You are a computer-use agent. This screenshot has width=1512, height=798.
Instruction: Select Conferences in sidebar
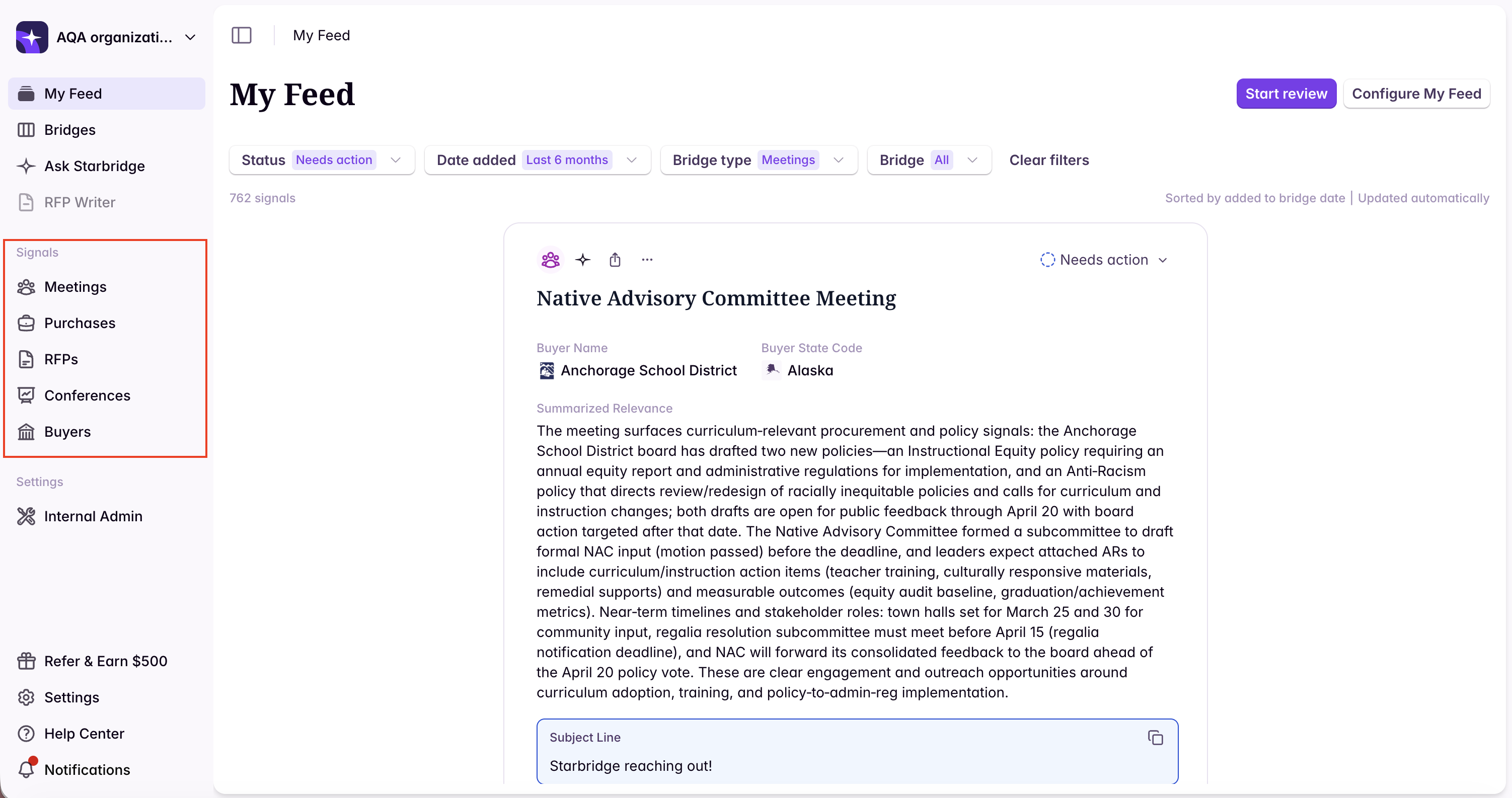87,395
